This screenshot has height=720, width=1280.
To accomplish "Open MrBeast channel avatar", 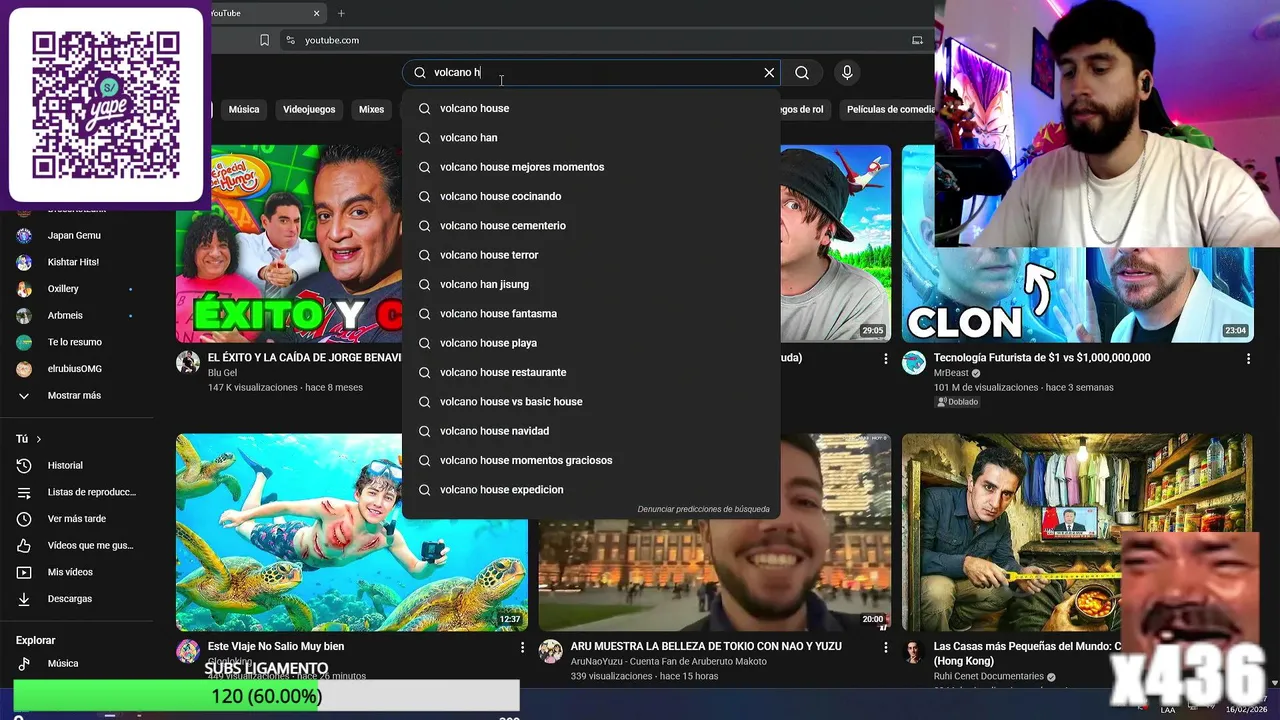I will (x=914, y=363).
